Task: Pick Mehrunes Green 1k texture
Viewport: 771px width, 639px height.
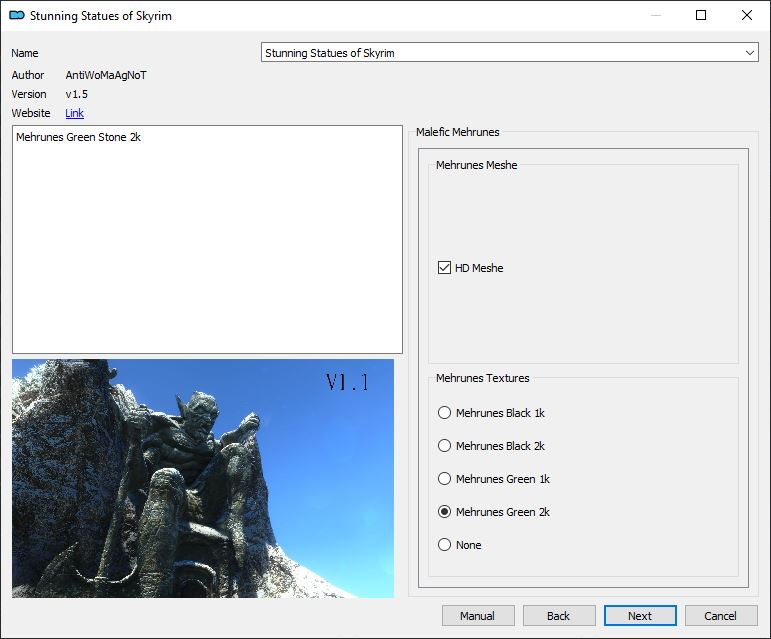Action: 445,479
